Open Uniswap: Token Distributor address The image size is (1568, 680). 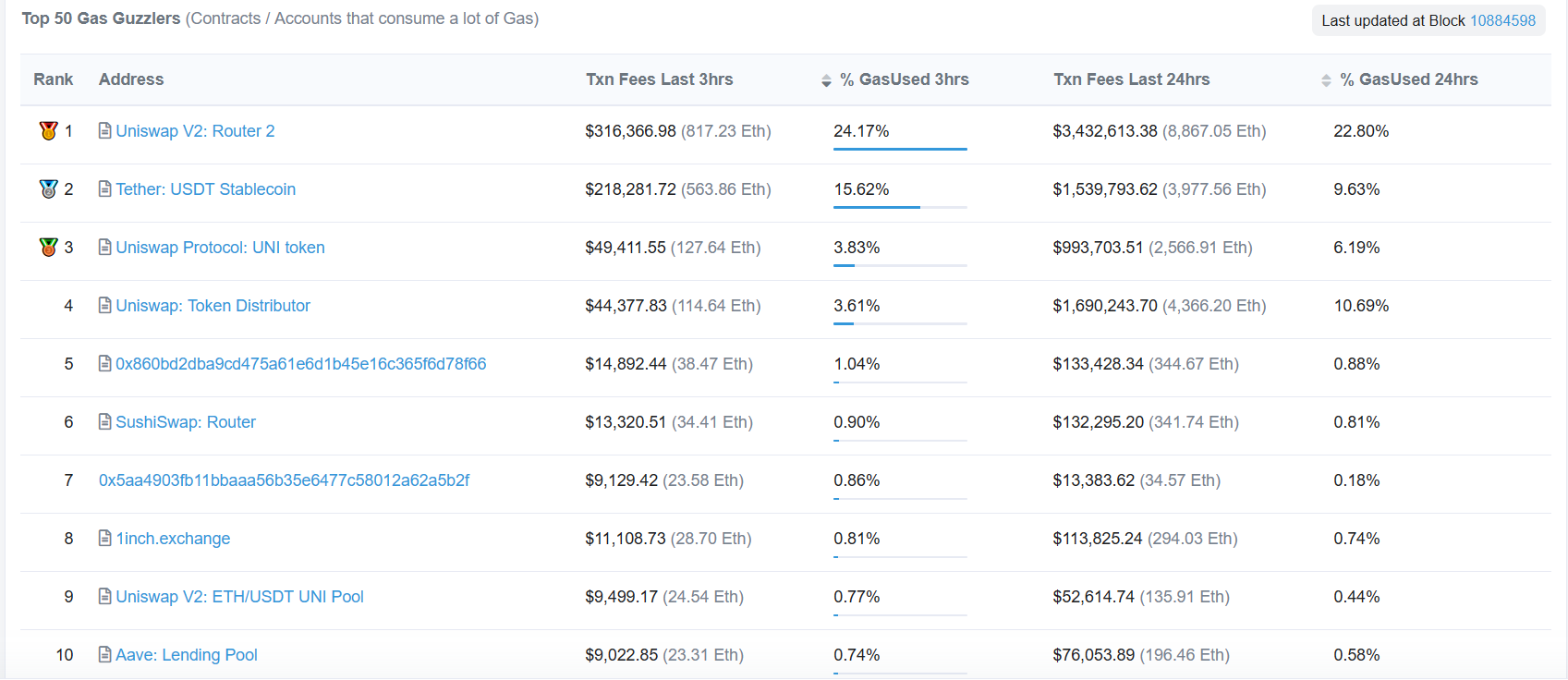pos(213,306)
